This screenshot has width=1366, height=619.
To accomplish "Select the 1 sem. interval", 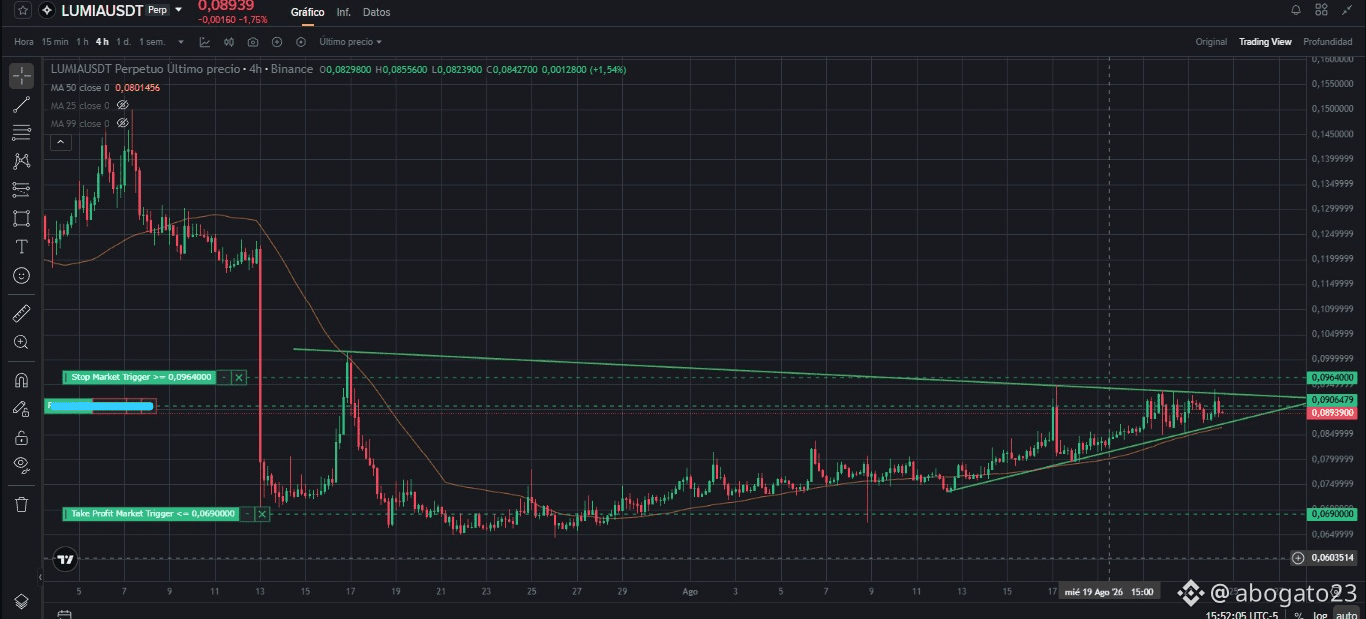I will click(152, 42).
